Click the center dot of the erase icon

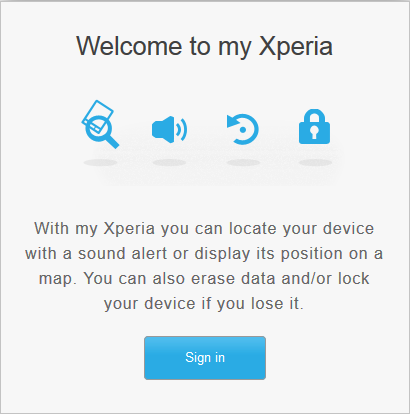coord(243,129)
